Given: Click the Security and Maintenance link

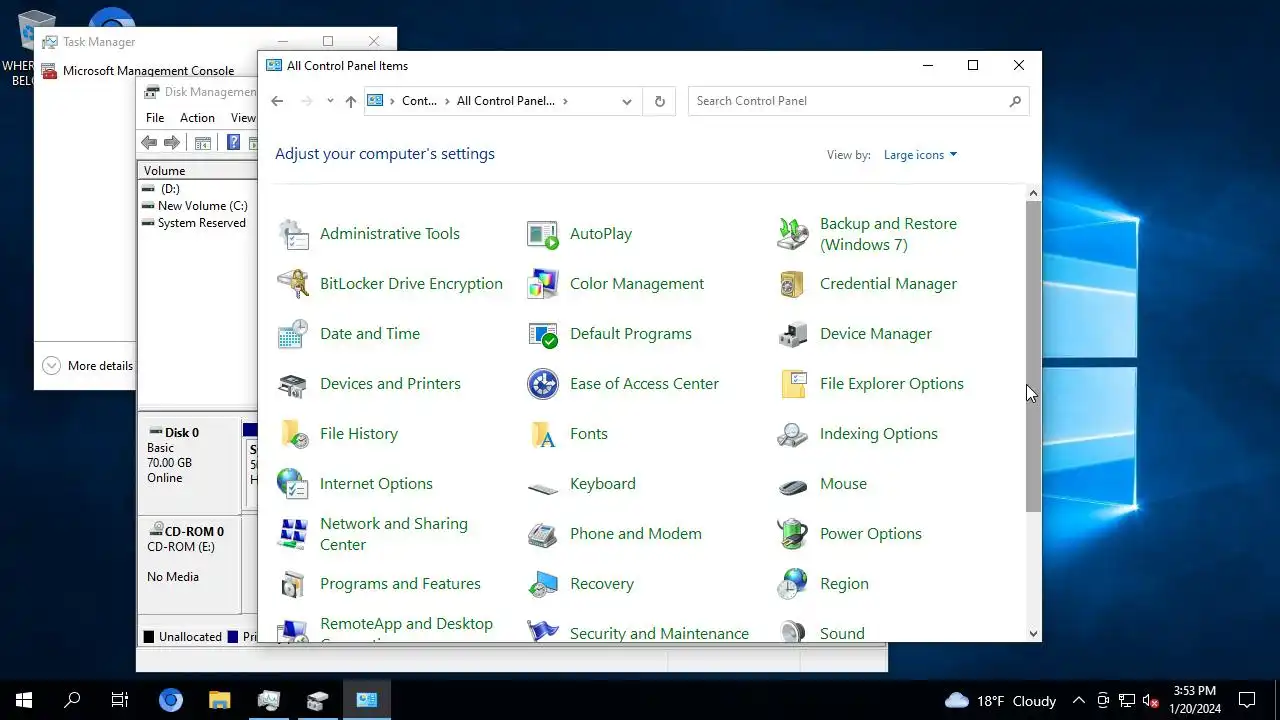Looking at the screenshot, I should click(x=659, y=633).
